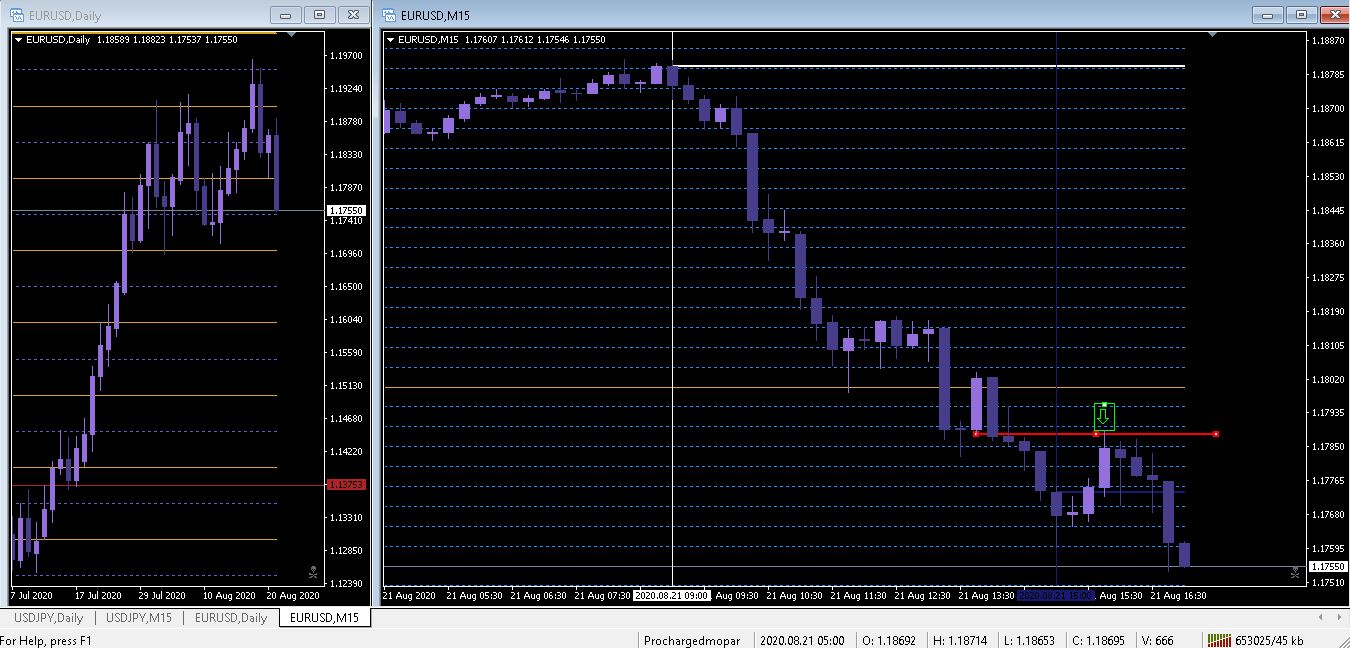Click chart shift triangle in Daily chart
This screenshot has width=1350, height=648.
(x=291, y=35)
